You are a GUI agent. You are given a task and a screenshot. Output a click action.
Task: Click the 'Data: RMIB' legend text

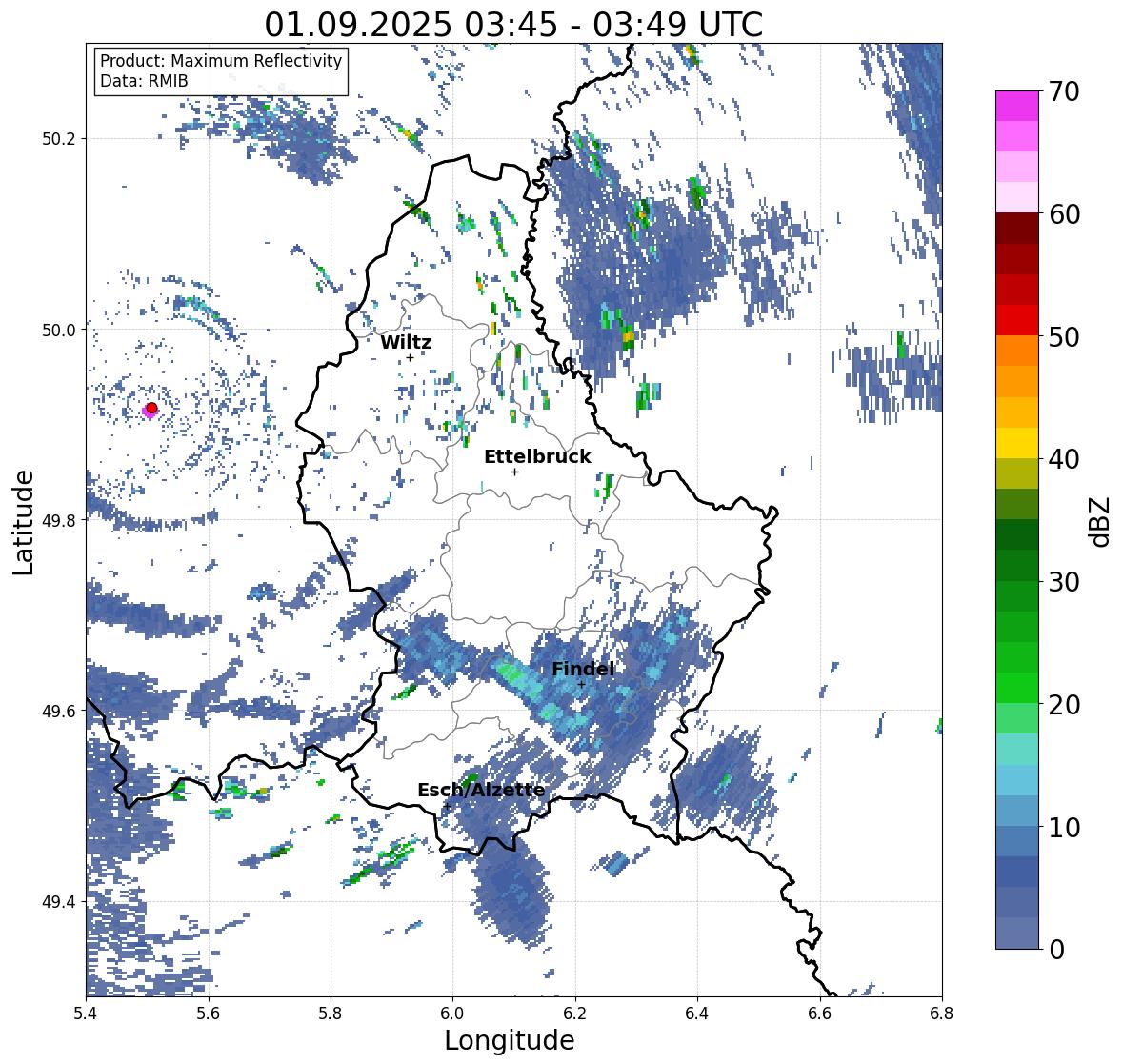click(x=144, y=81)
